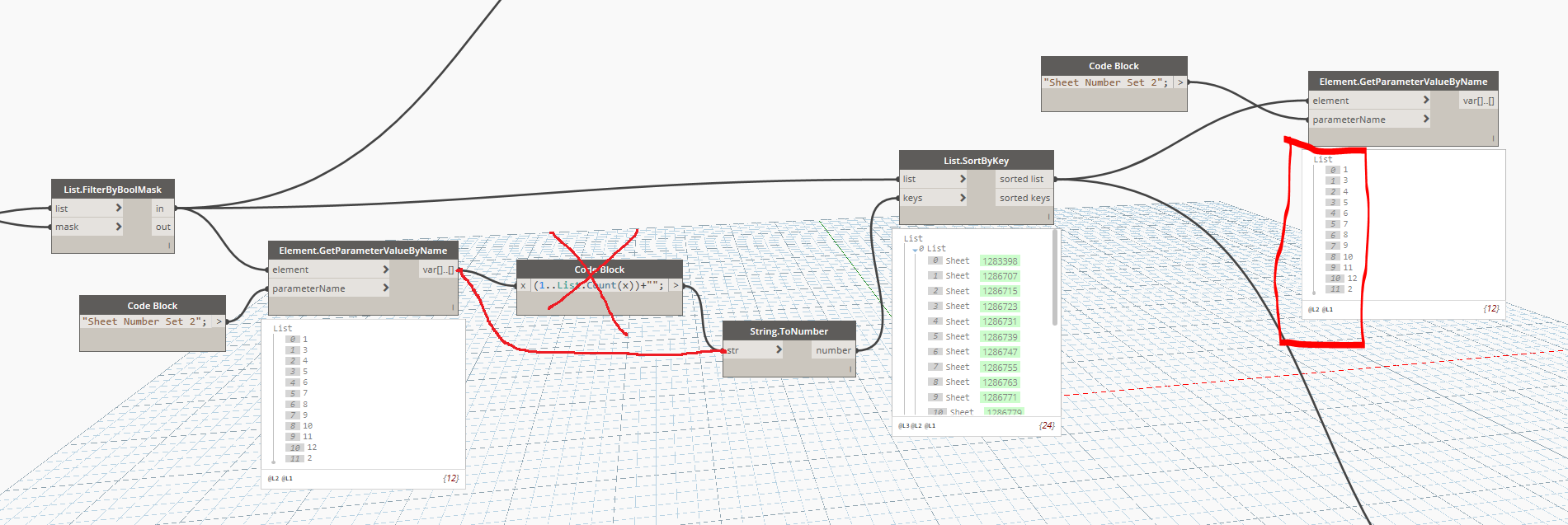This screenshot has height=525, width=1568.
Task: Click the 'in' output port of List.FilterByBoolMask
Action: point(162,209)
